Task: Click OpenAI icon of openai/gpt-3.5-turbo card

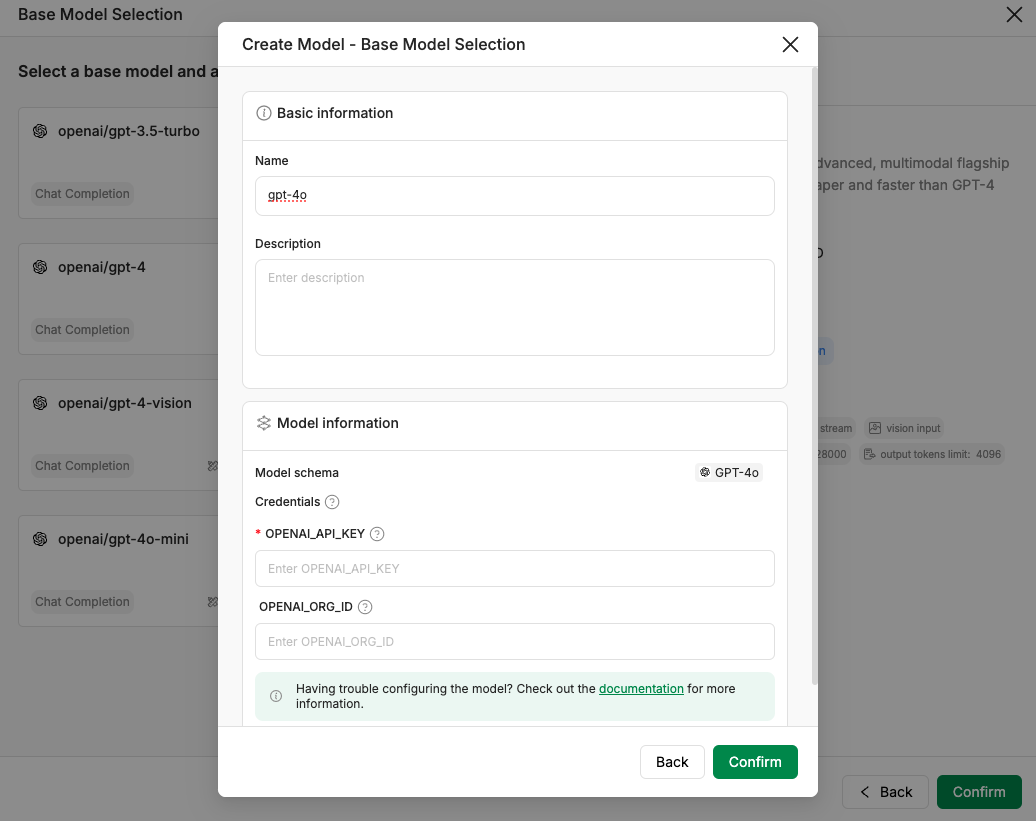Action: pos(40,131)
